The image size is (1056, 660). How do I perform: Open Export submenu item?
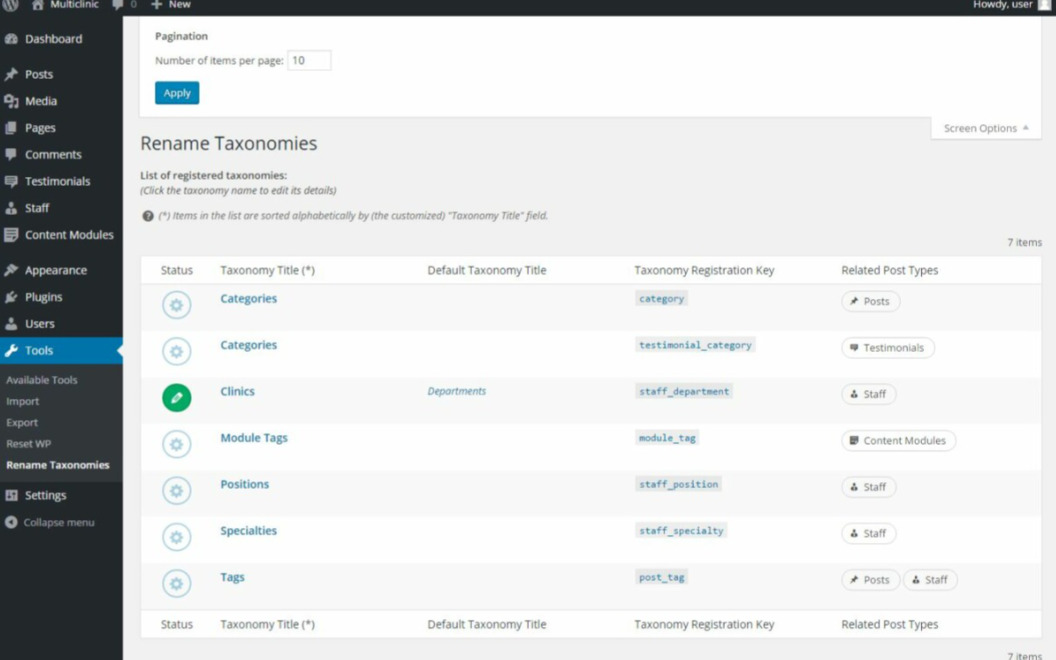[22, 423]
